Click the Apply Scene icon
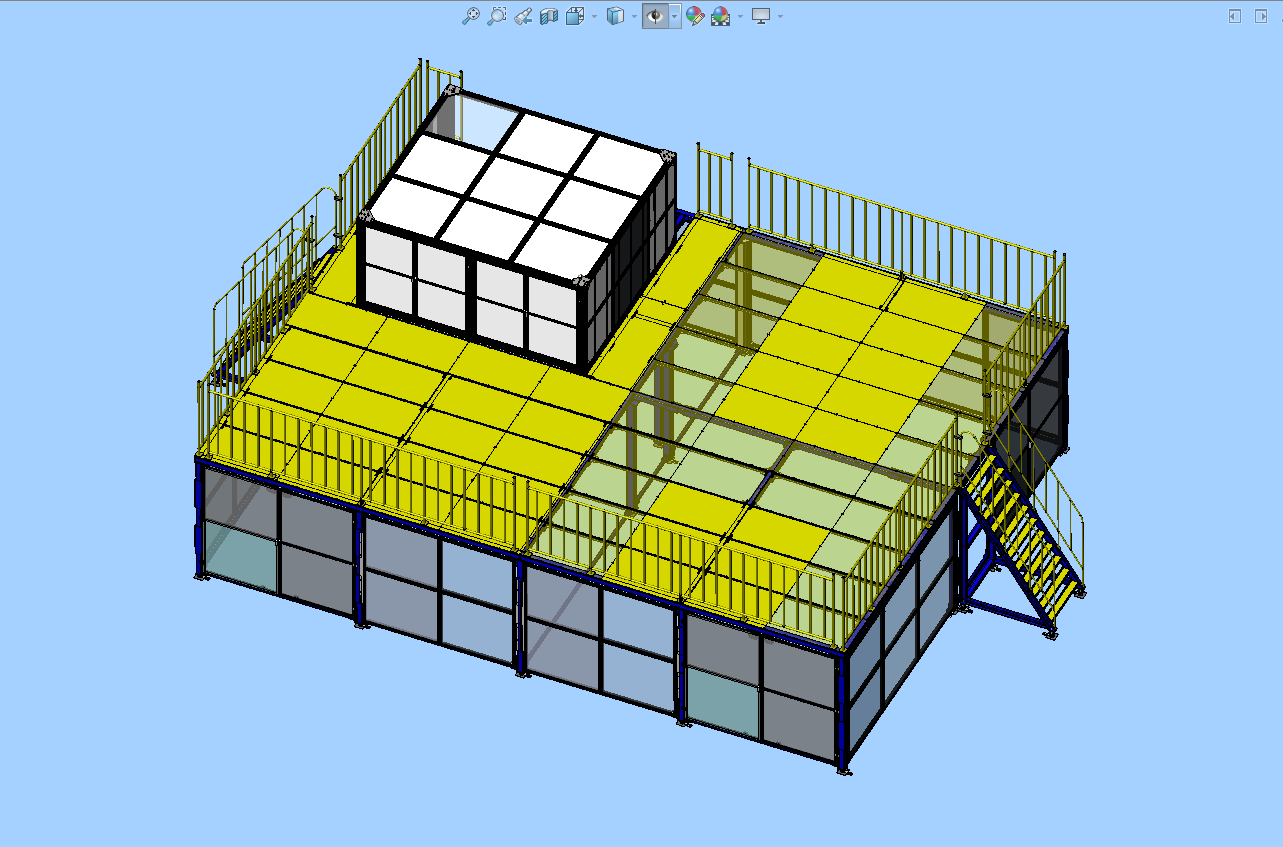The height and width of the screenshot is (847, 1283). tap(720, 16)
